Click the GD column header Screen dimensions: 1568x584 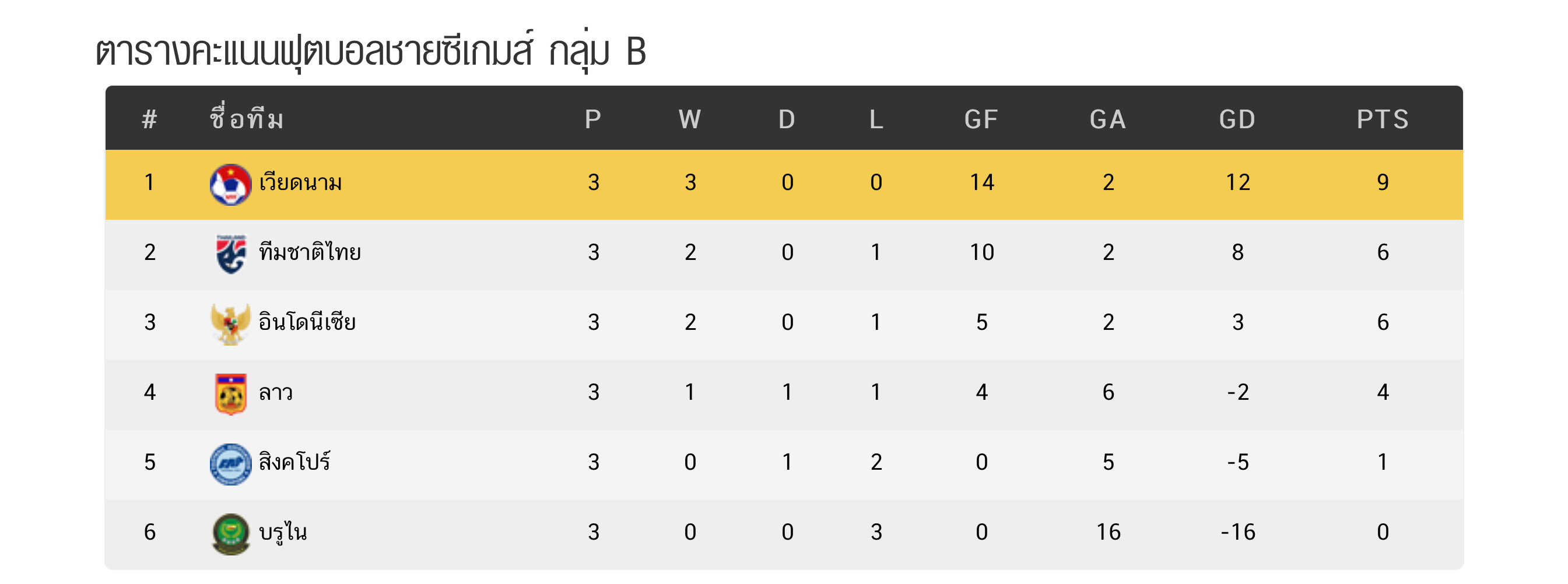click(x=1237, y=119)
